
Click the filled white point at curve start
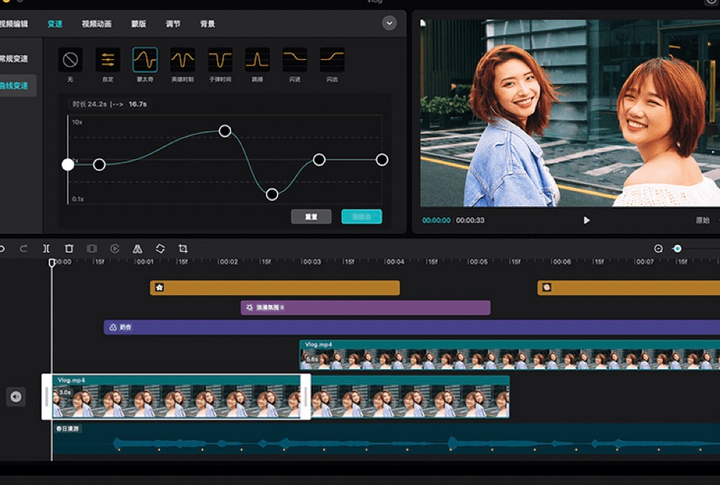(x=68, y=164)
